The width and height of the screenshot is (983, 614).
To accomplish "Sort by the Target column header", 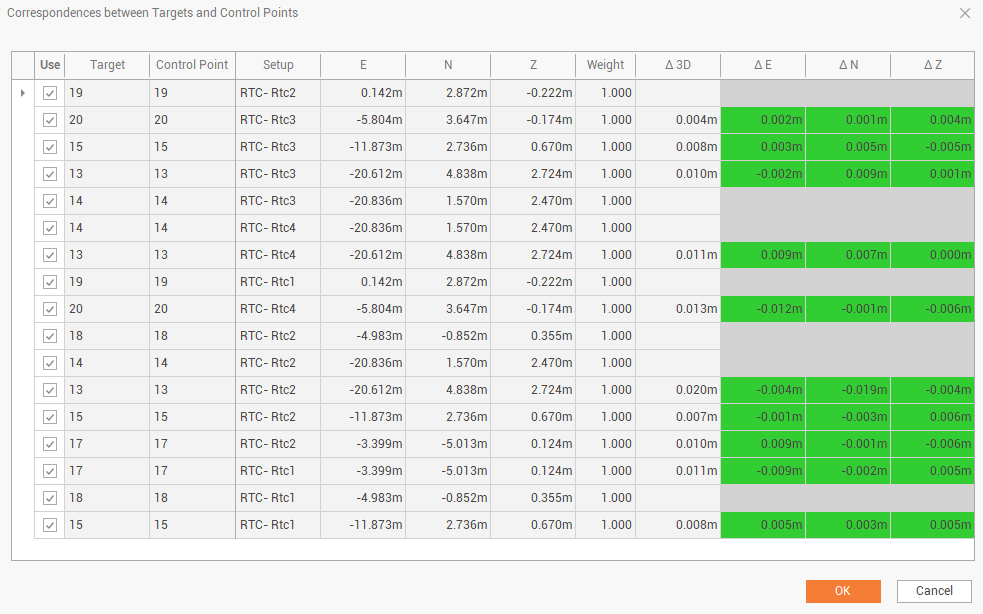I will tap(107, 65).
